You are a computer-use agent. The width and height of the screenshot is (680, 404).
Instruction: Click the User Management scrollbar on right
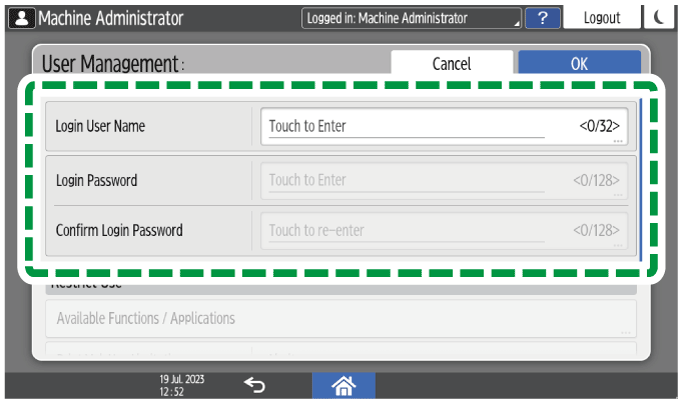pyautogui.click(x=641, y=180)
